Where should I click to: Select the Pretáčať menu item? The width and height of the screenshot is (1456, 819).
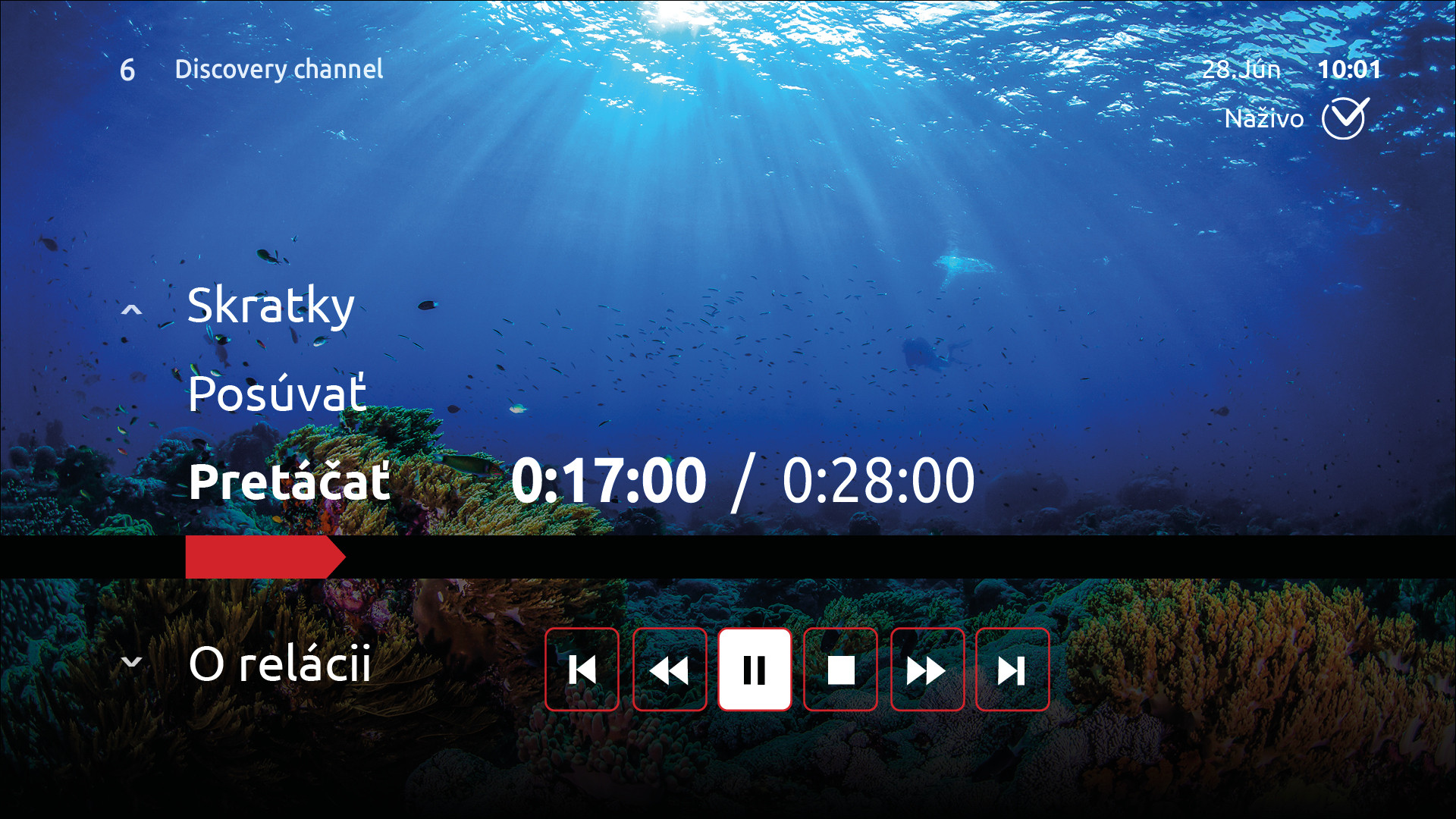tap(290, 482)
